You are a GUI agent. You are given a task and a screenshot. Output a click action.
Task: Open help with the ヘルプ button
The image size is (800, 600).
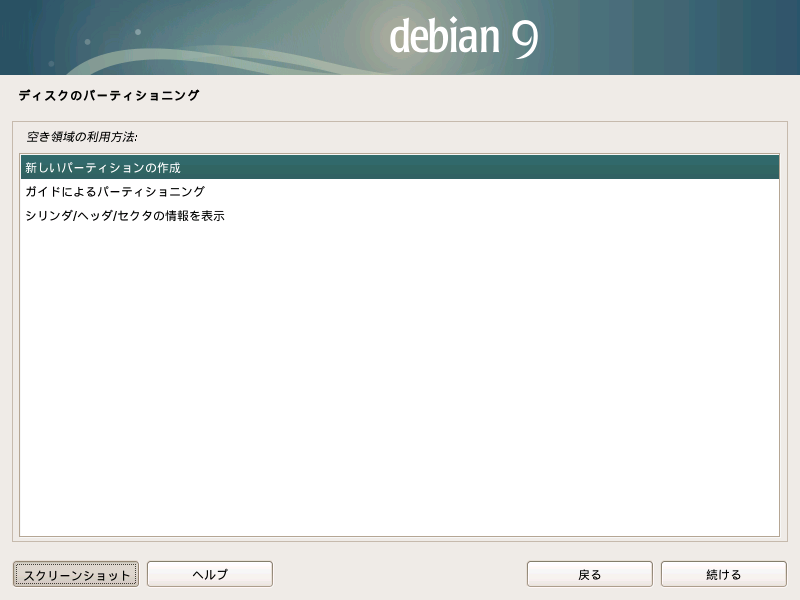tap(210, 574)
